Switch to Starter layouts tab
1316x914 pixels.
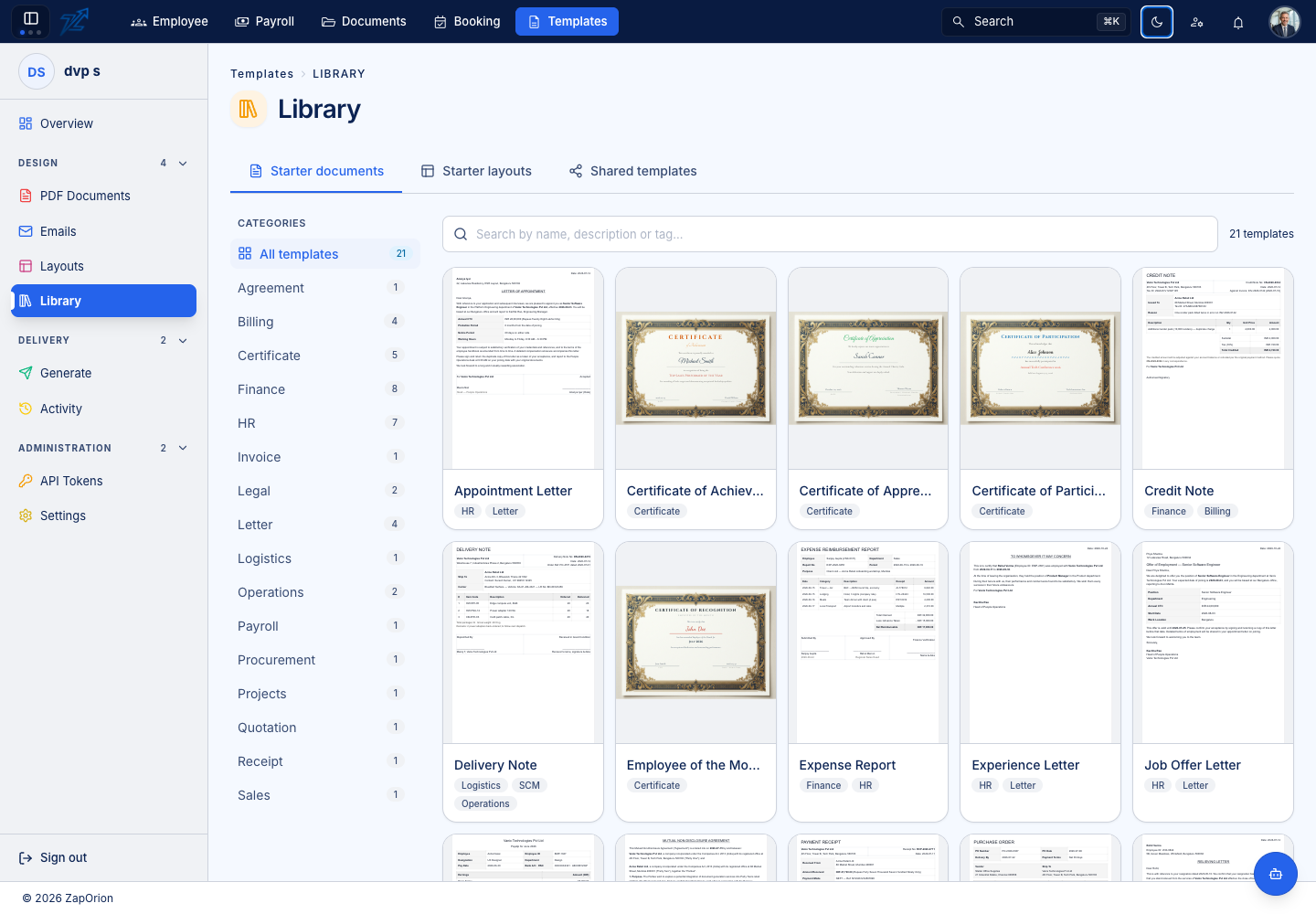point(476,171)
